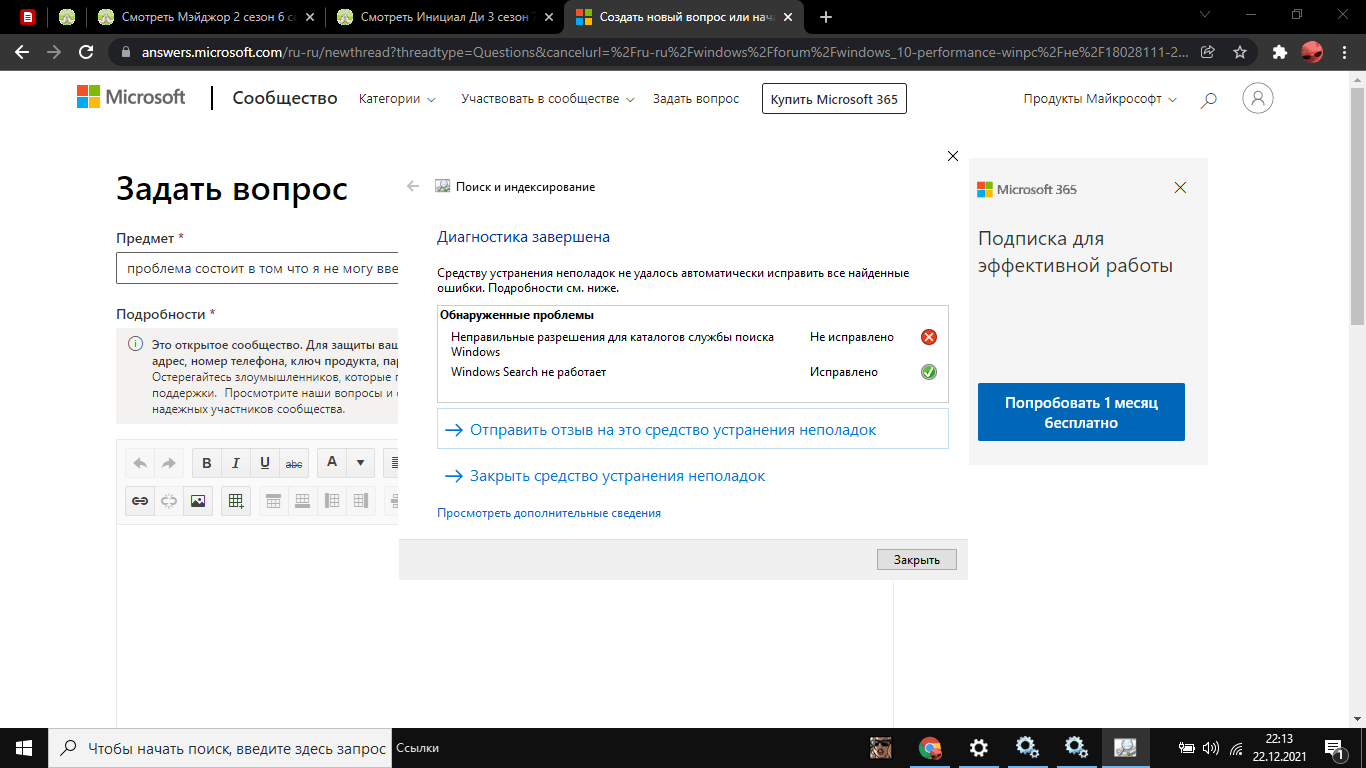
Task: Click the Windows taskbar search box
Action: coord(219,748)
